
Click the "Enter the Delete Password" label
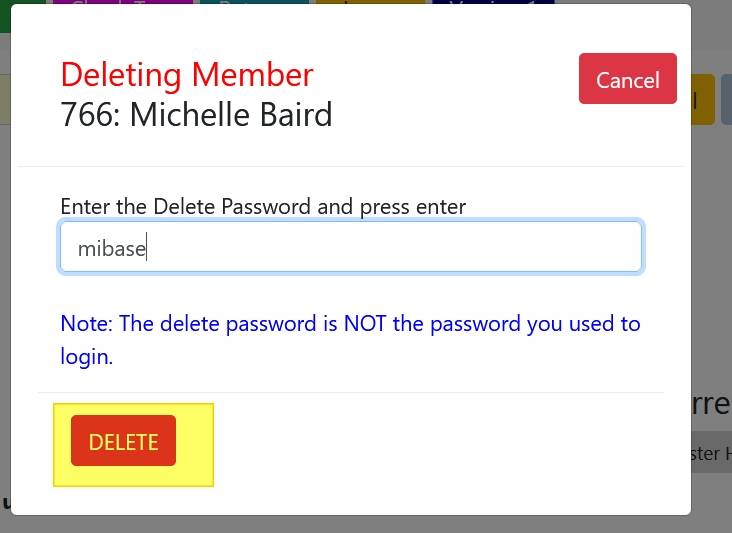click(263, 206)
